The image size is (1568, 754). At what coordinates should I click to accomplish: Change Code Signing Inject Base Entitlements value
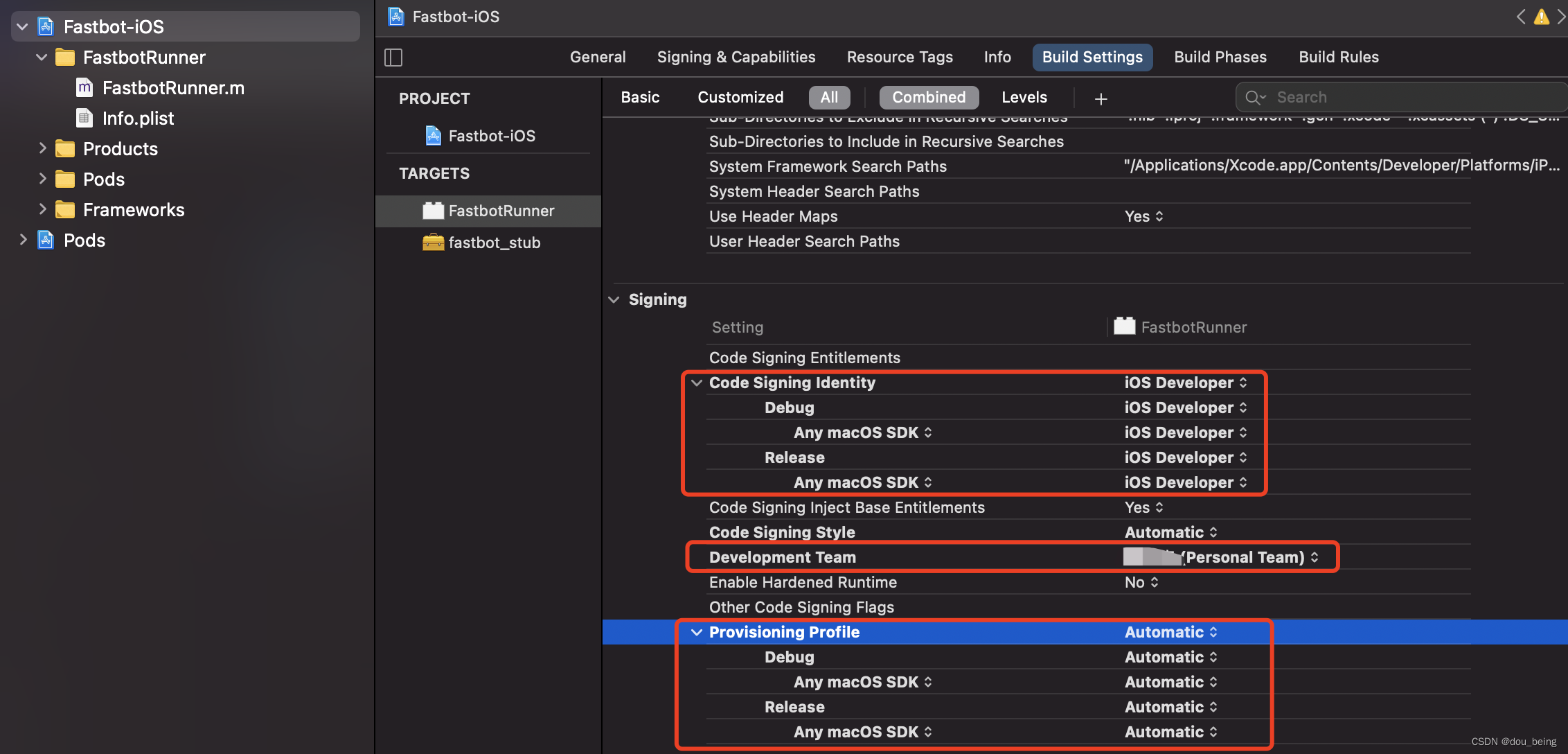[x=1143, y=507]
